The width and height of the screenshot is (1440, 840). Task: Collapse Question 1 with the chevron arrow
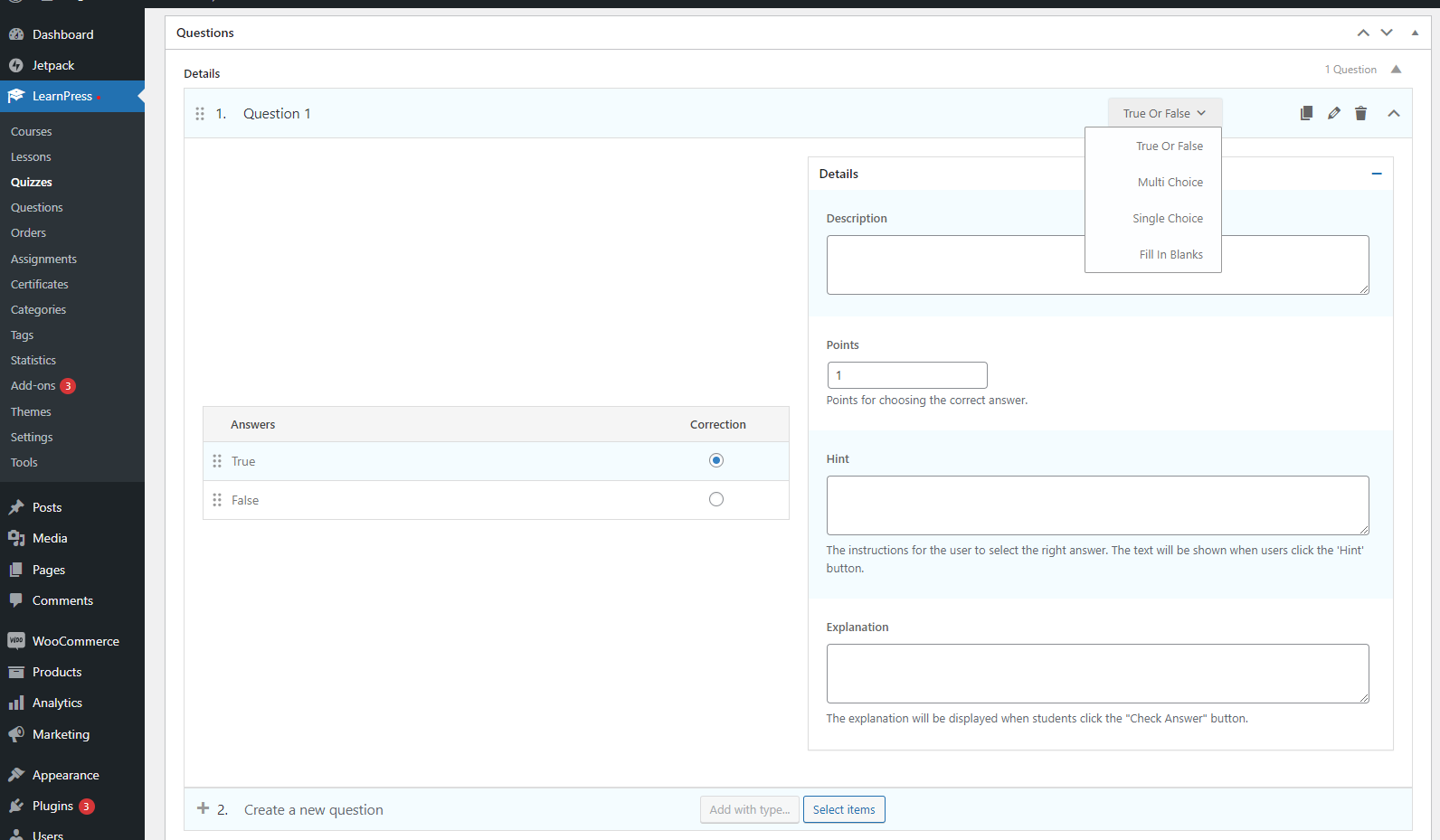coord(1393,113)
